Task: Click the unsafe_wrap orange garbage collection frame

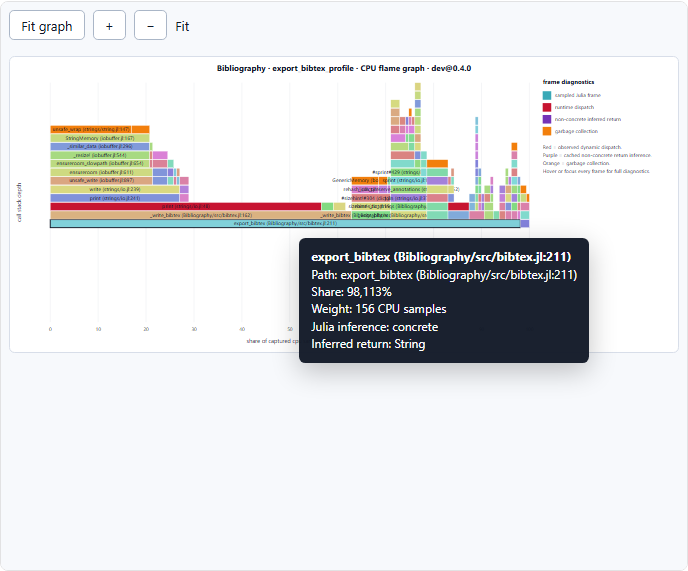Action: point(91,129)
